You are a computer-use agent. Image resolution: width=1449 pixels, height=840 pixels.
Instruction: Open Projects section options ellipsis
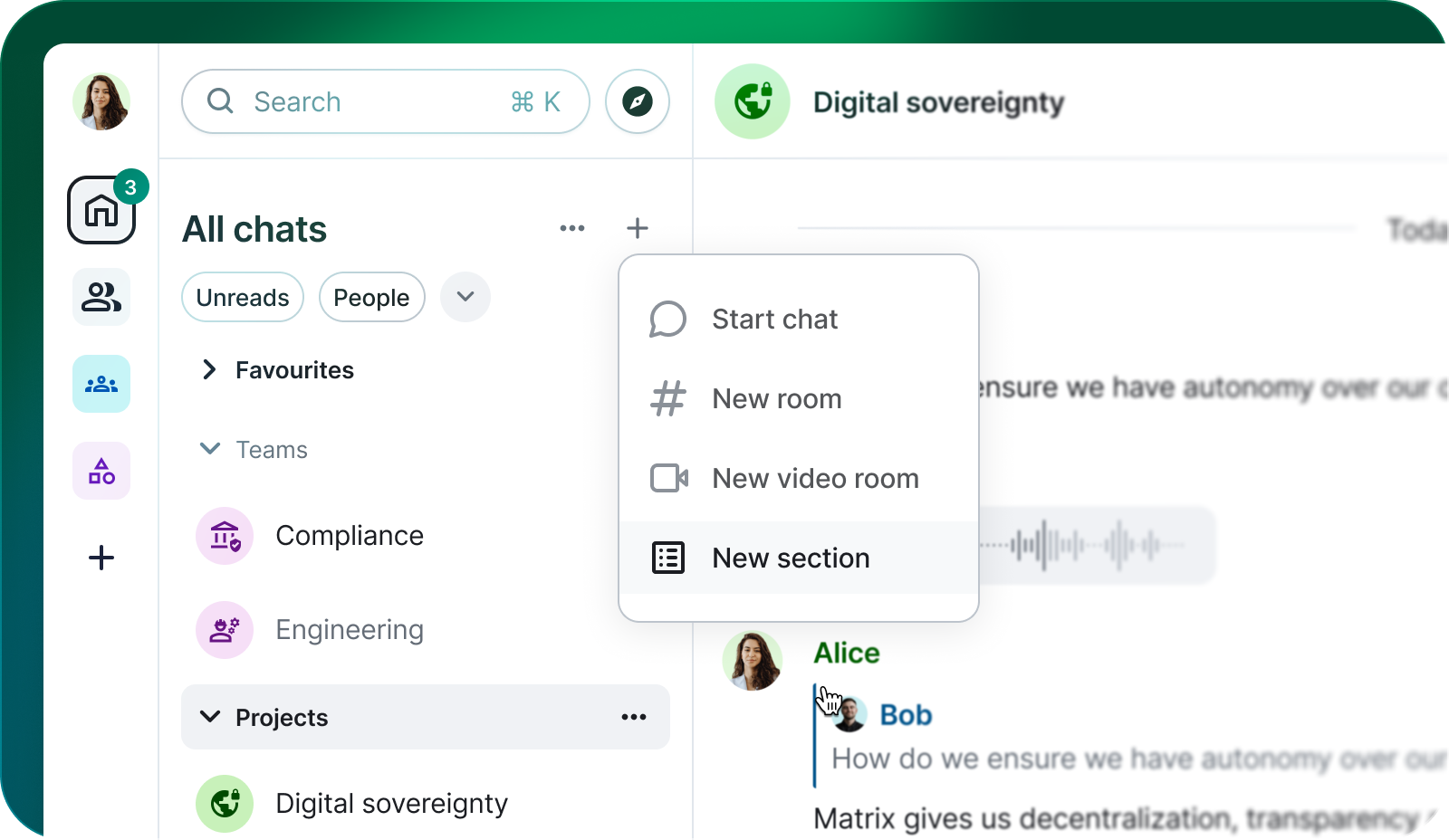pos(634,717)
